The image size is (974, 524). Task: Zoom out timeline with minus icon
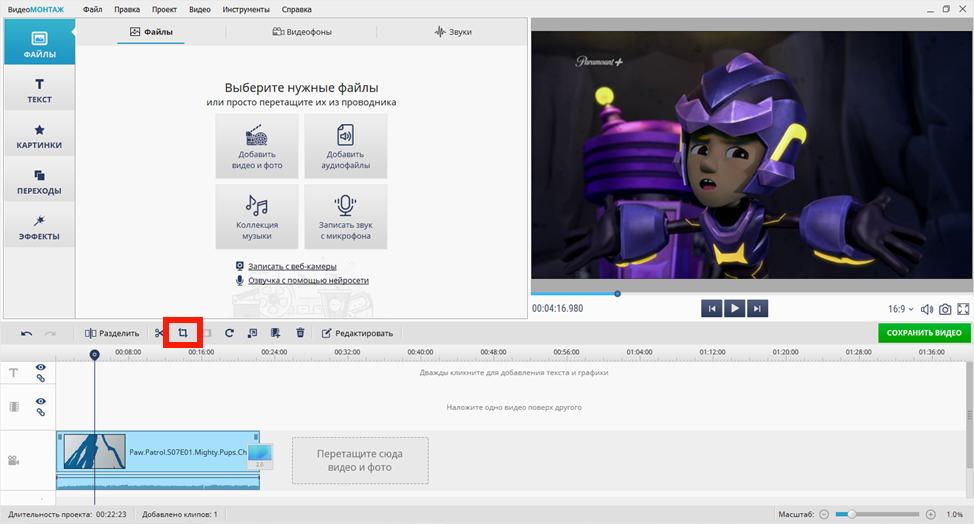824,514
